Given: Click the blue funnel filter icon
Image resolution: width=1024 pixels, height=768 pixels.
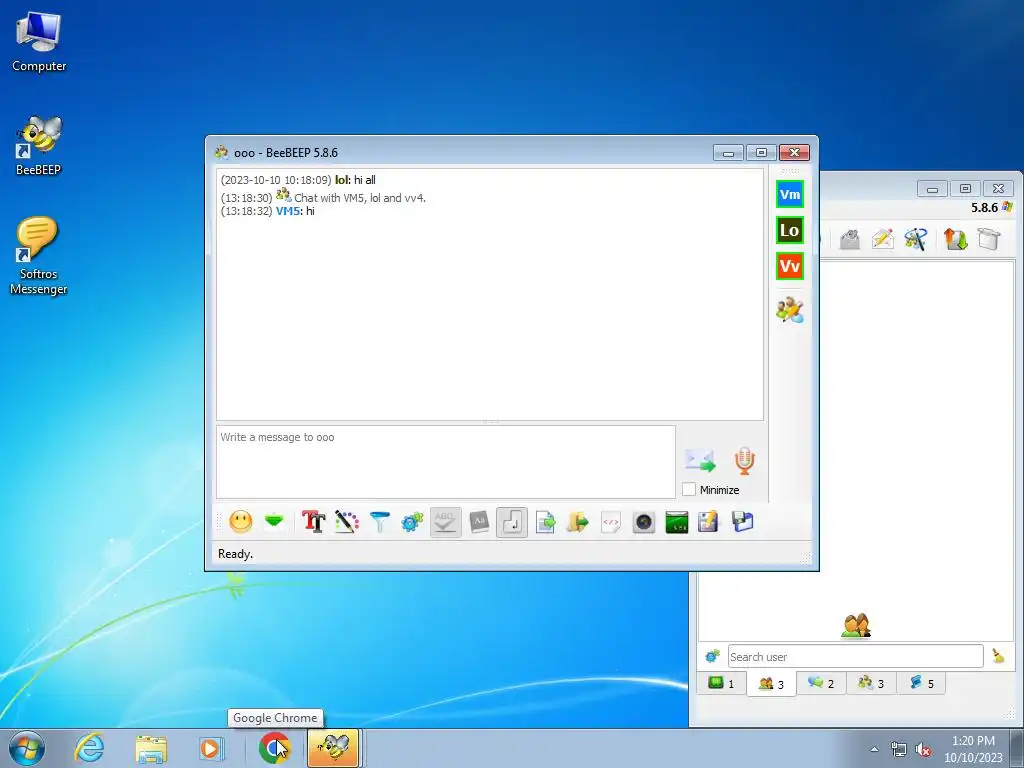Looking at the screenshot, I should [x=379, y=522].
